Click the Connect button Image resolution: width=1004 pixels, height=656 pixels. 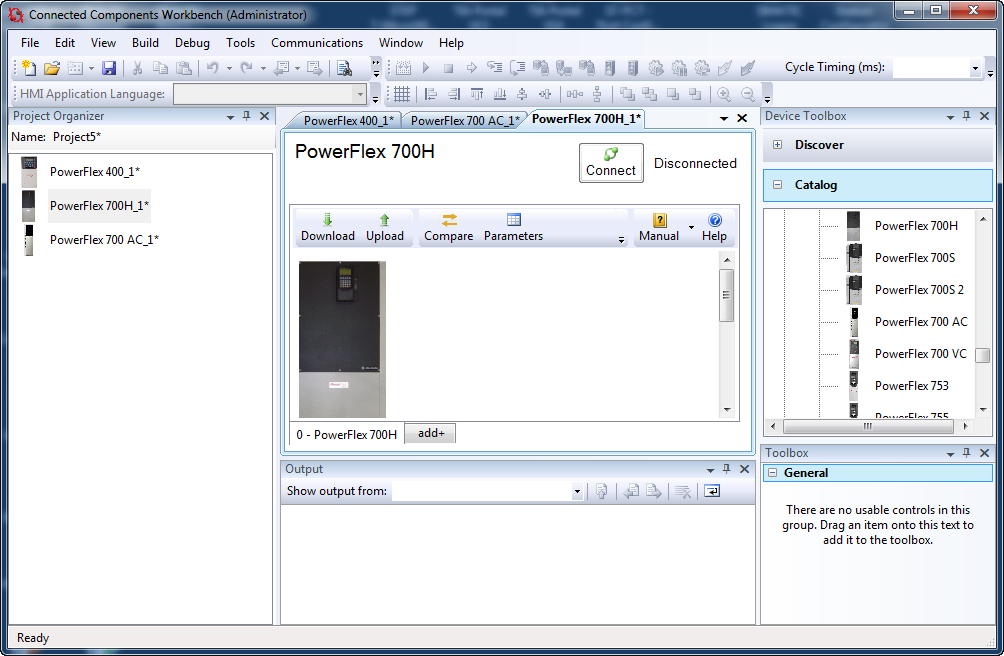[611, 163]
